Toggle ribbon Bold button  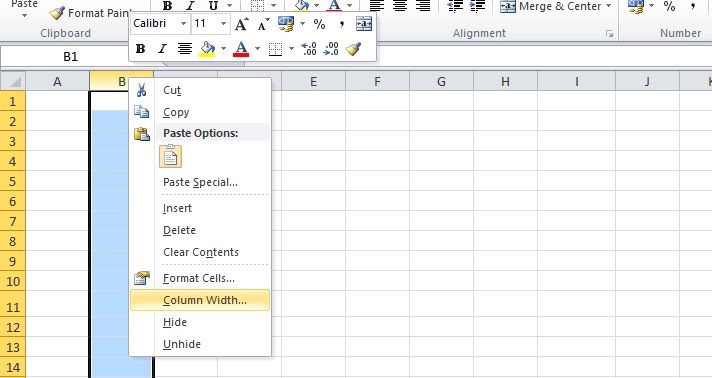pyautogui.click(x=167, y=5)
